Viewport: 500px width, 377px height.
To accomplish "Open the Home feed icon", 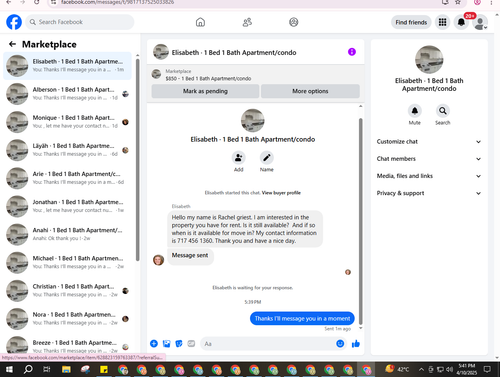I will coord(200,22).
